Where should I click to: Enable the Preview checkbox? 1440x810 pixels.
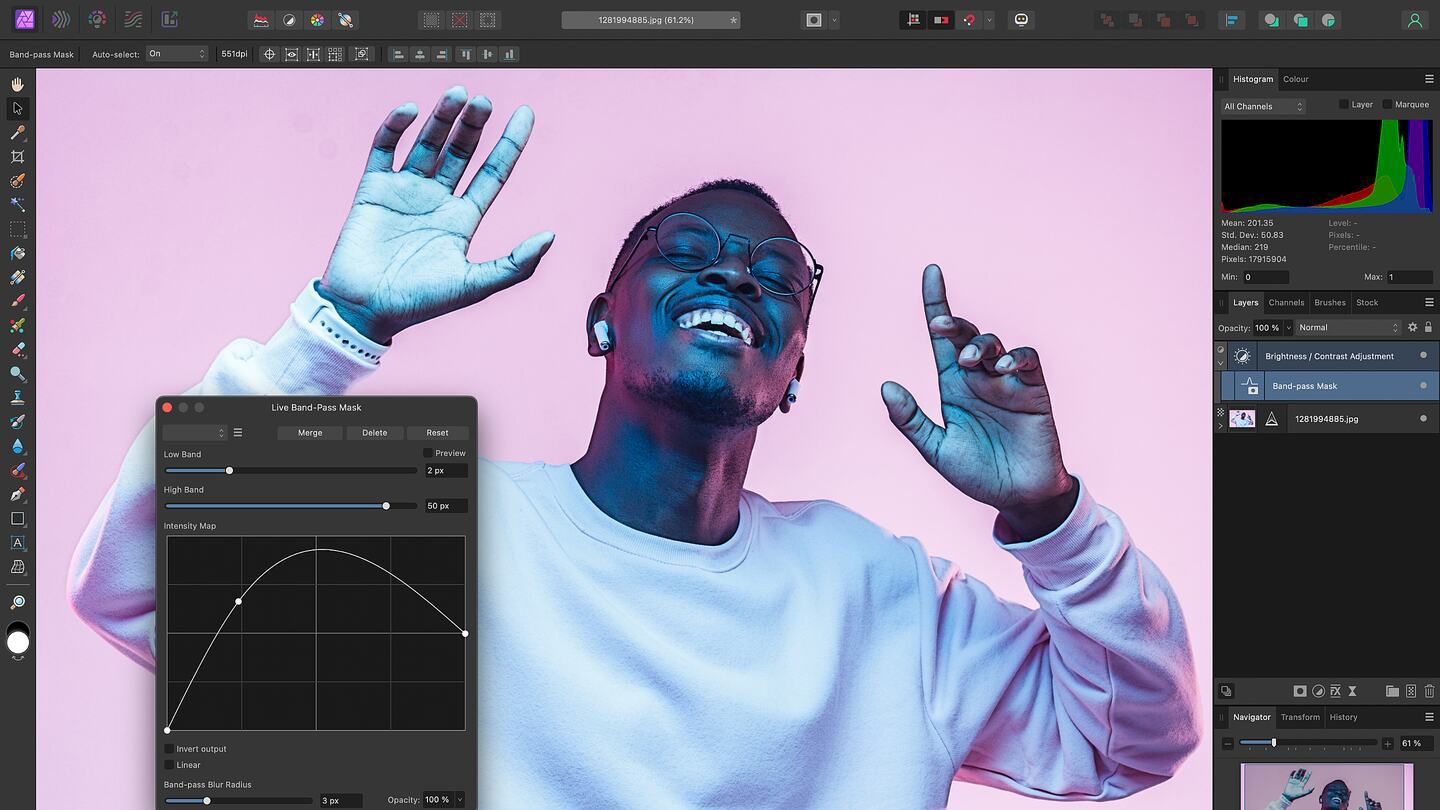point(428,453)
